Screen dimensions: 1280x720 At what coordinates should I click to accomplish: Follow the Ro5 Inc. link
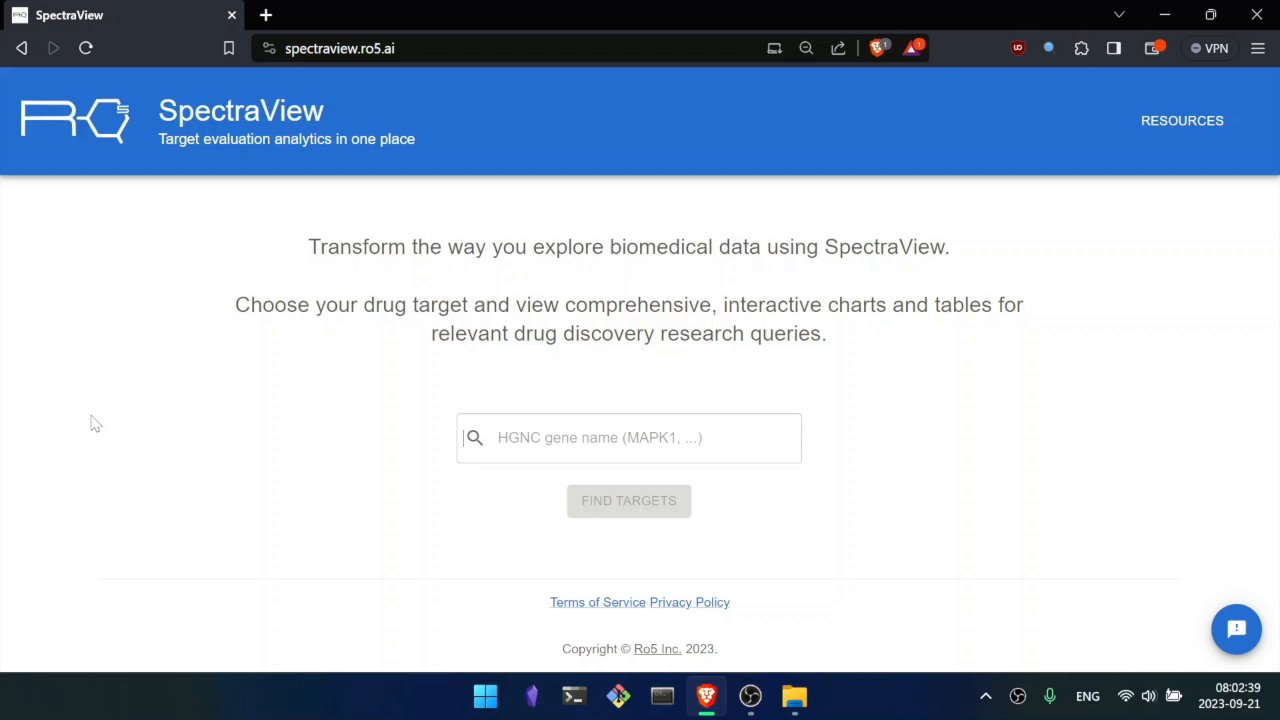point(657,649)
